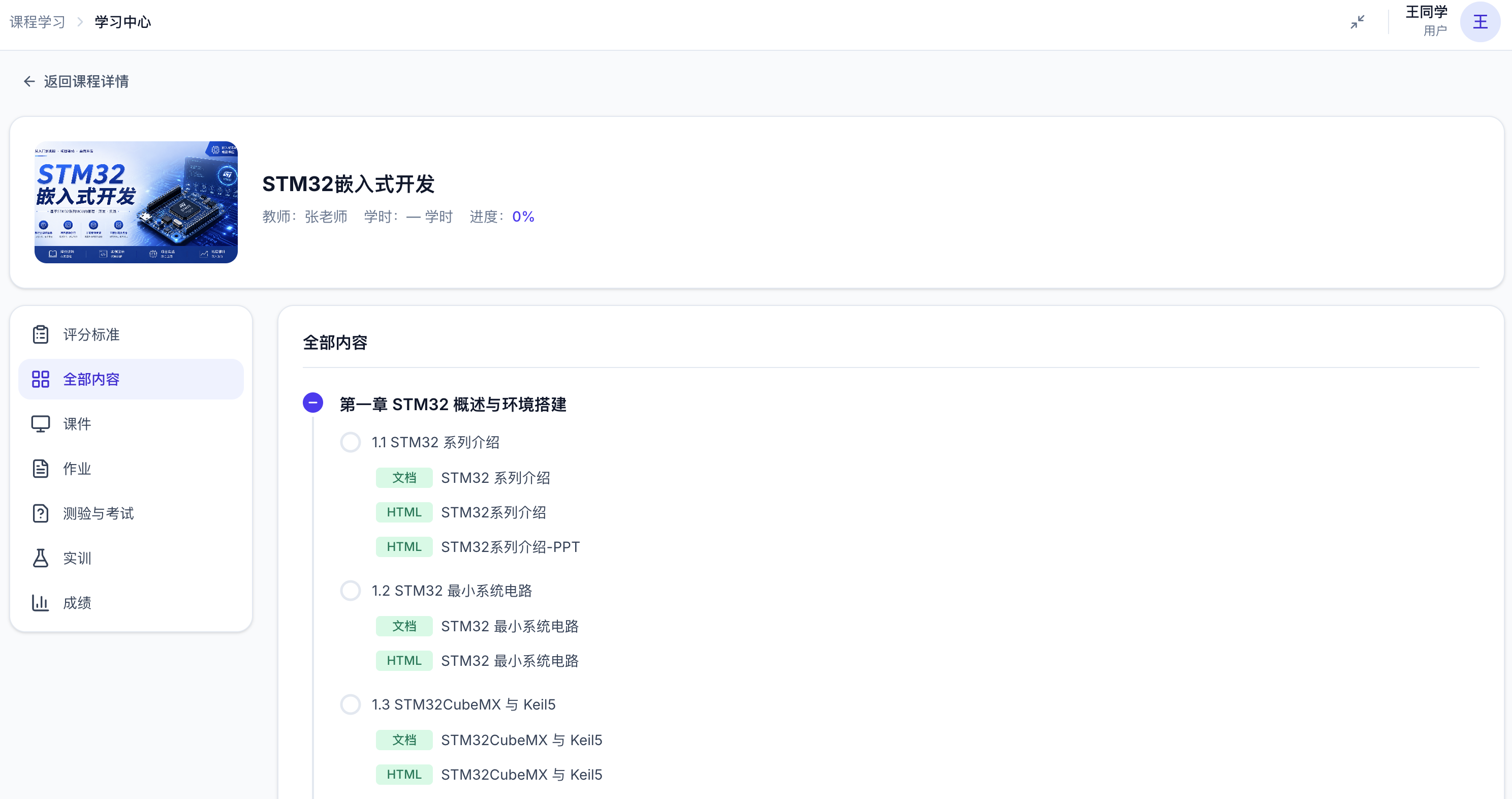Image resolution: width=1512 pixels, height=799 pixels.
Task: Click the breadcrumb chevron separator
Action: (80, 22)
